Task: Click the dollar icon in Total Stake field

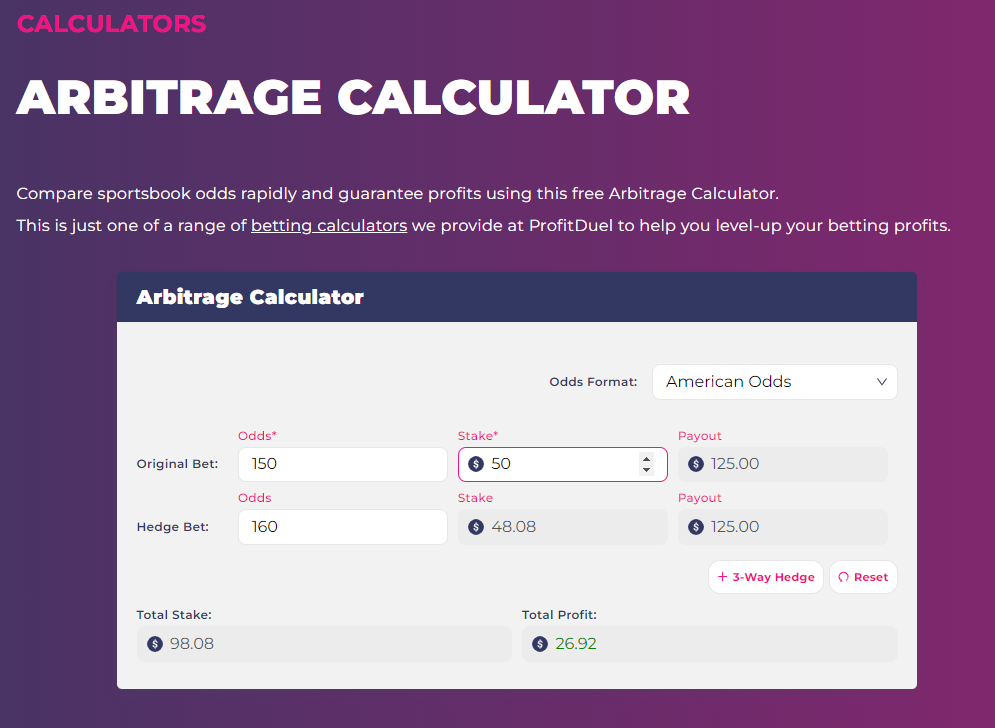Action: 154,643
